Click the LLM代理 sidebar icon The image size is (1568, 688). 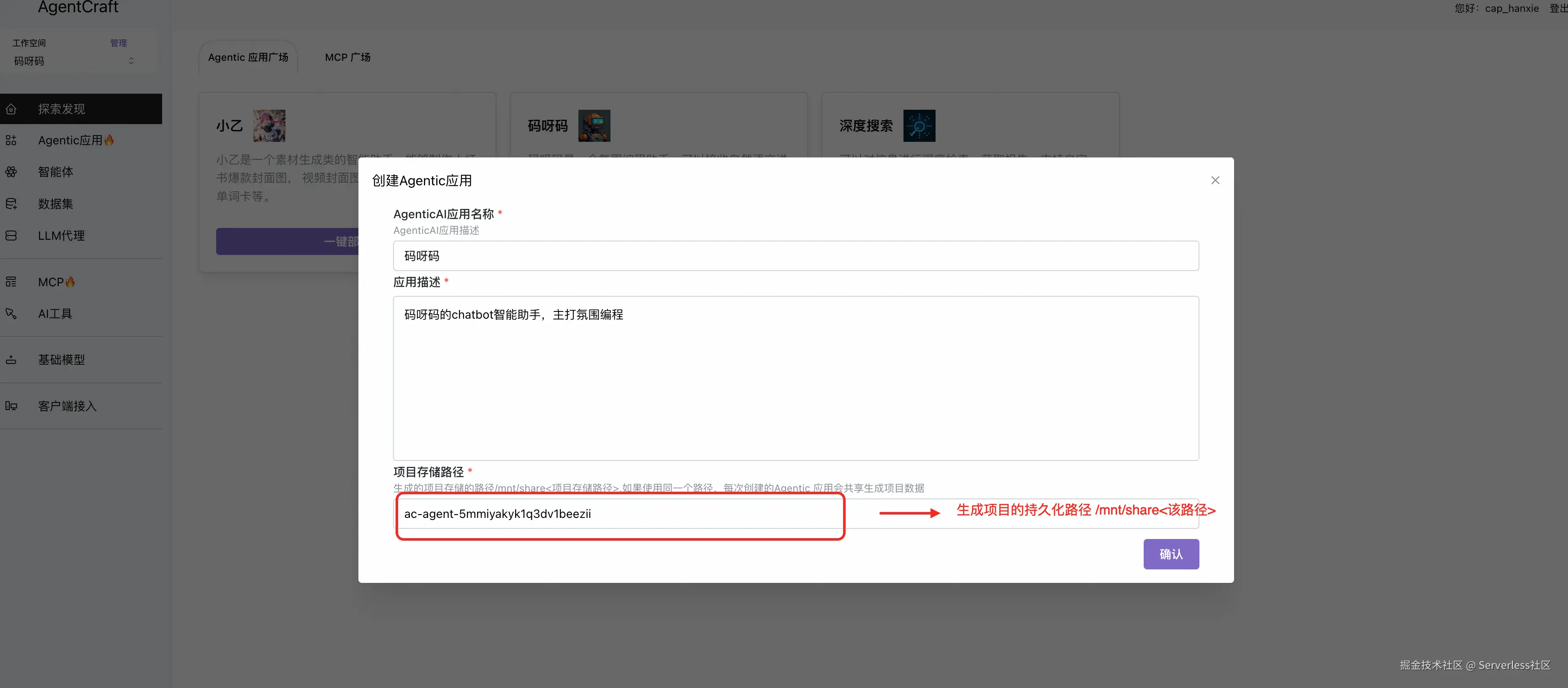click(x=11, y=236)
